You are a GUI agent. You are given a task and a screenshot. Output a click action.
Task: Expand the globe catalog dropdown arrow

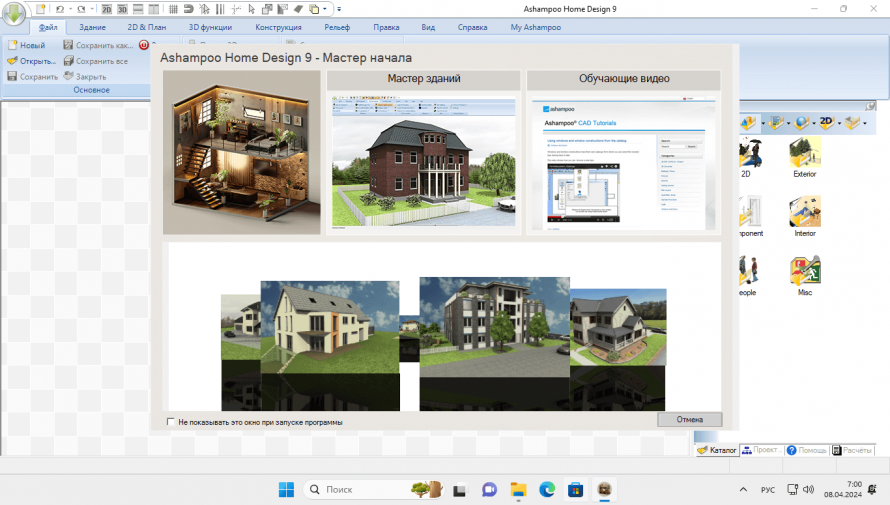[813, 123]
